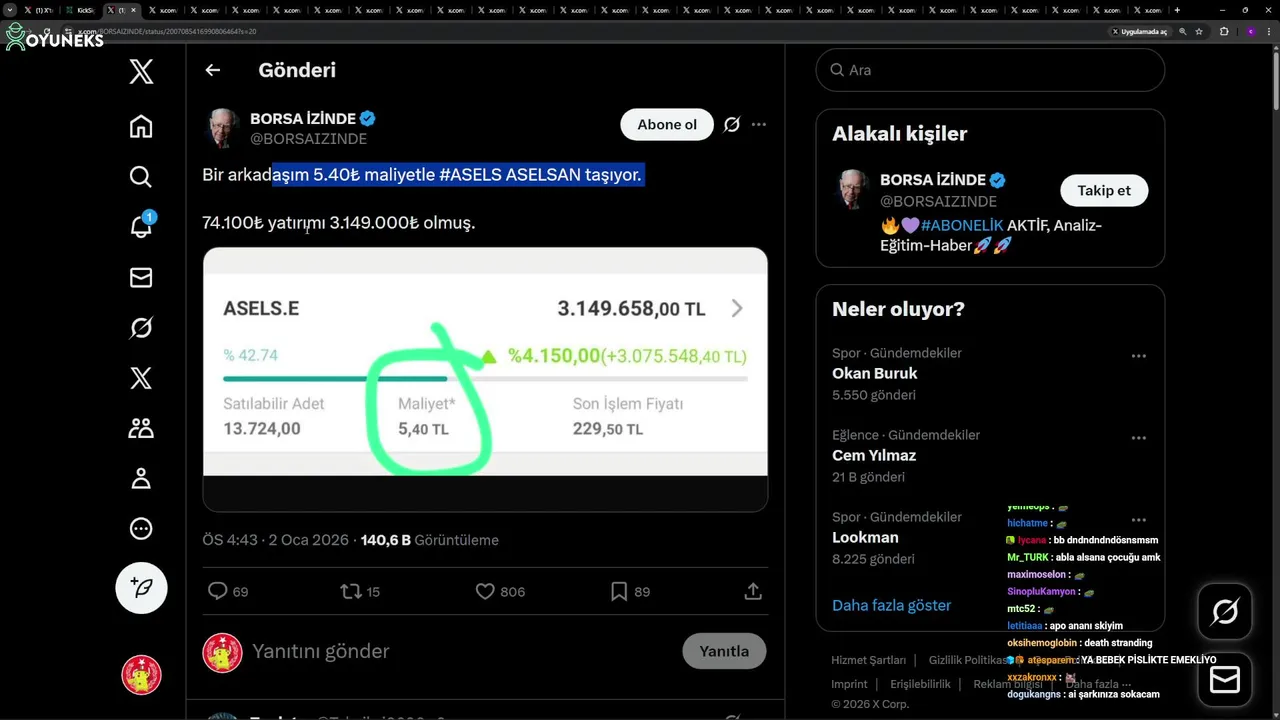Click Daha fazla göster under trends
The height and width of the screenshot is (720, 1280).
[x=891, y=605]
